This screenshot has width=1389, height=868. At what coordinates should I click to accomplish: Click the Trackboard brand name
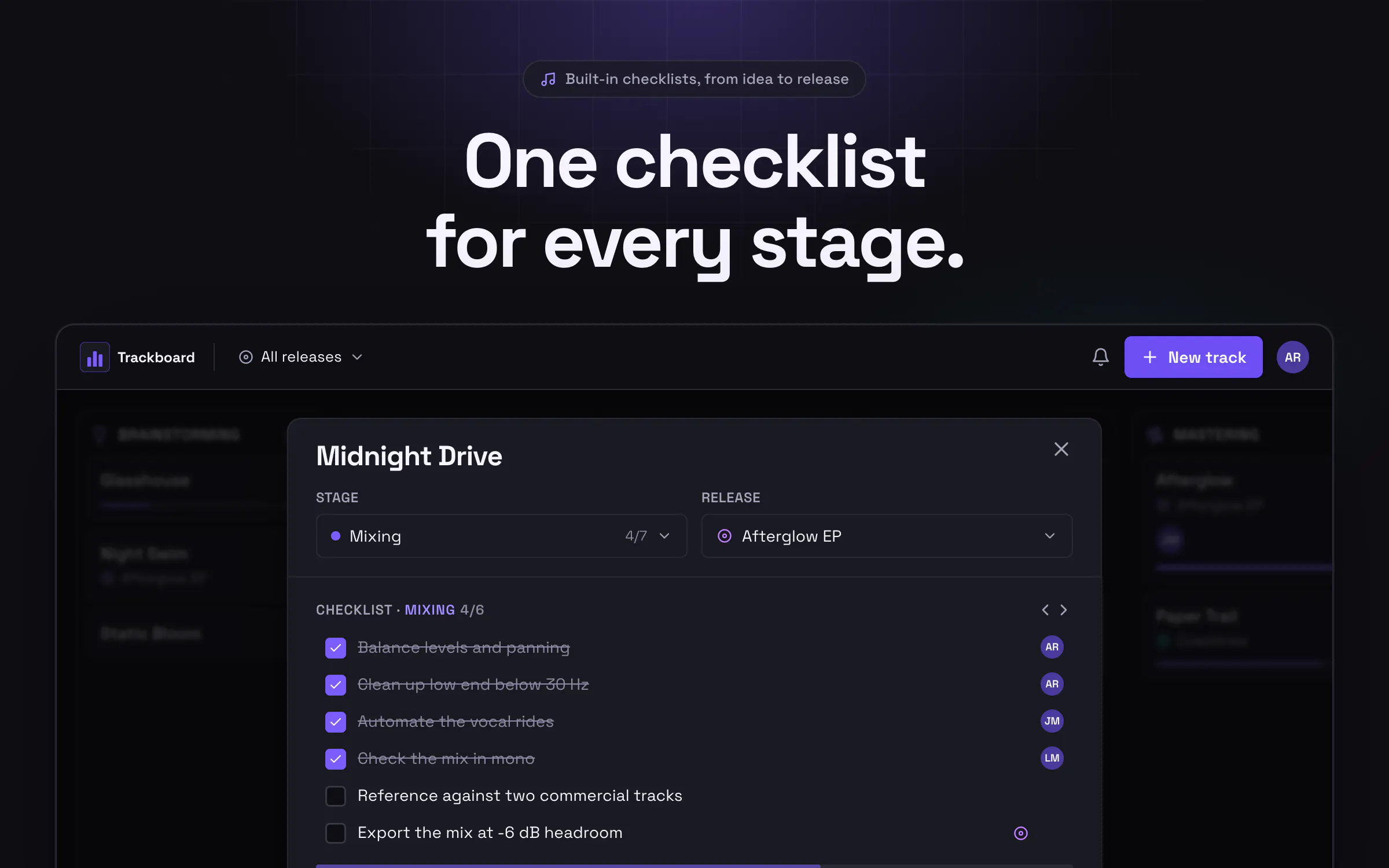[x=156, y=358]
